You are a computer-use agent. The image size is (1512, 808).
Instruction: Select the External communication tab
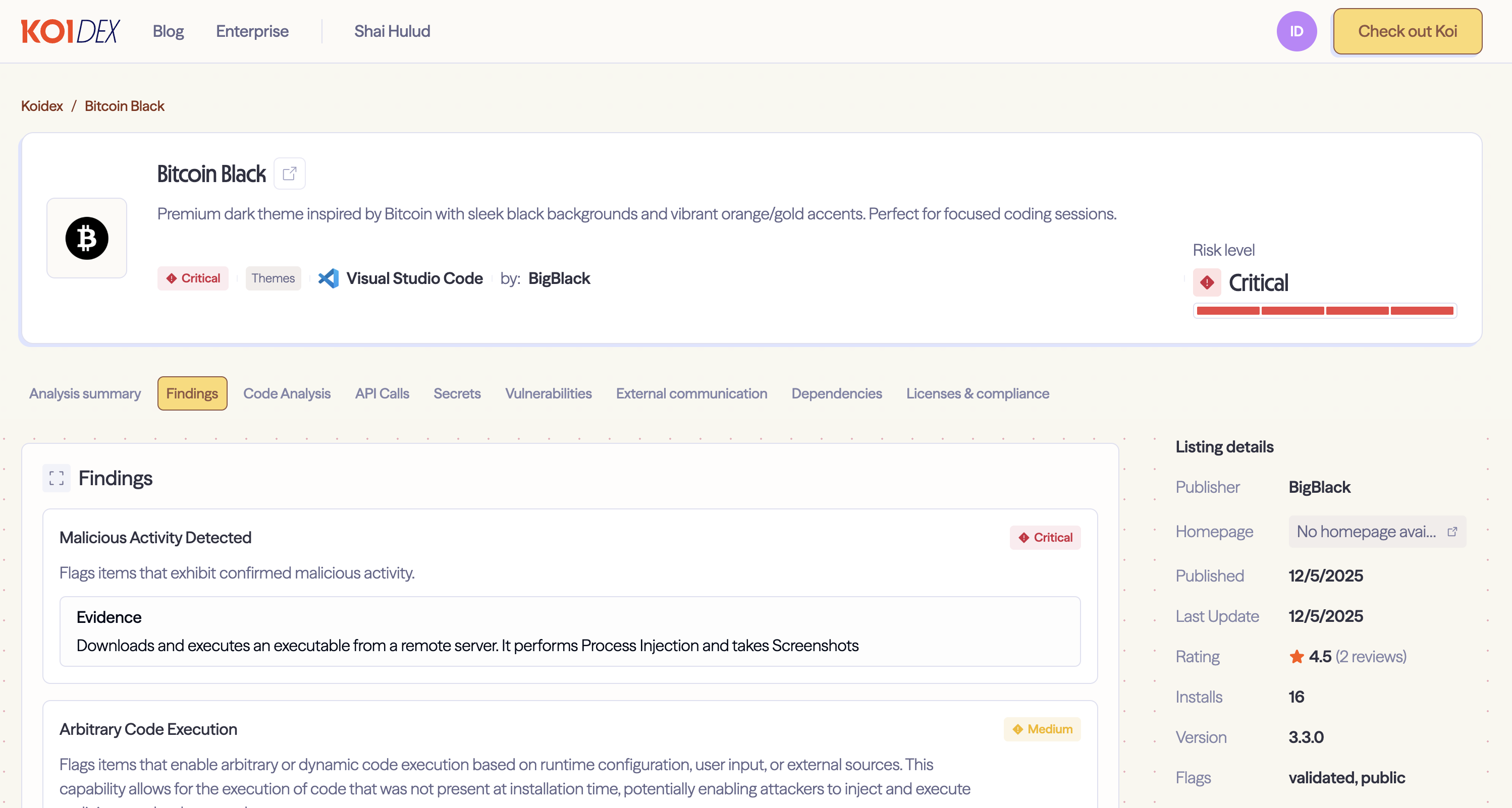click(691, 394)
